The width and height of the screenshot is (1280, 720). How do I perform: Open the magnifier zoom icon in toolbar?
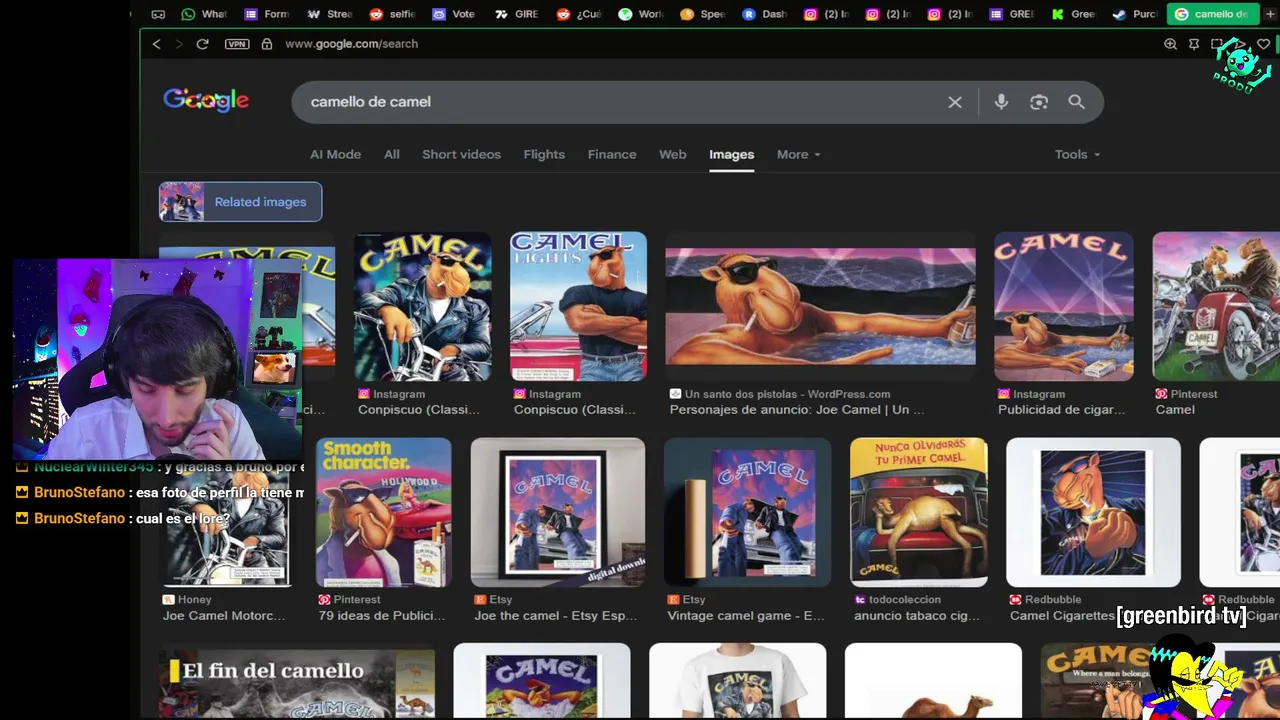(x=1170, y=44)
